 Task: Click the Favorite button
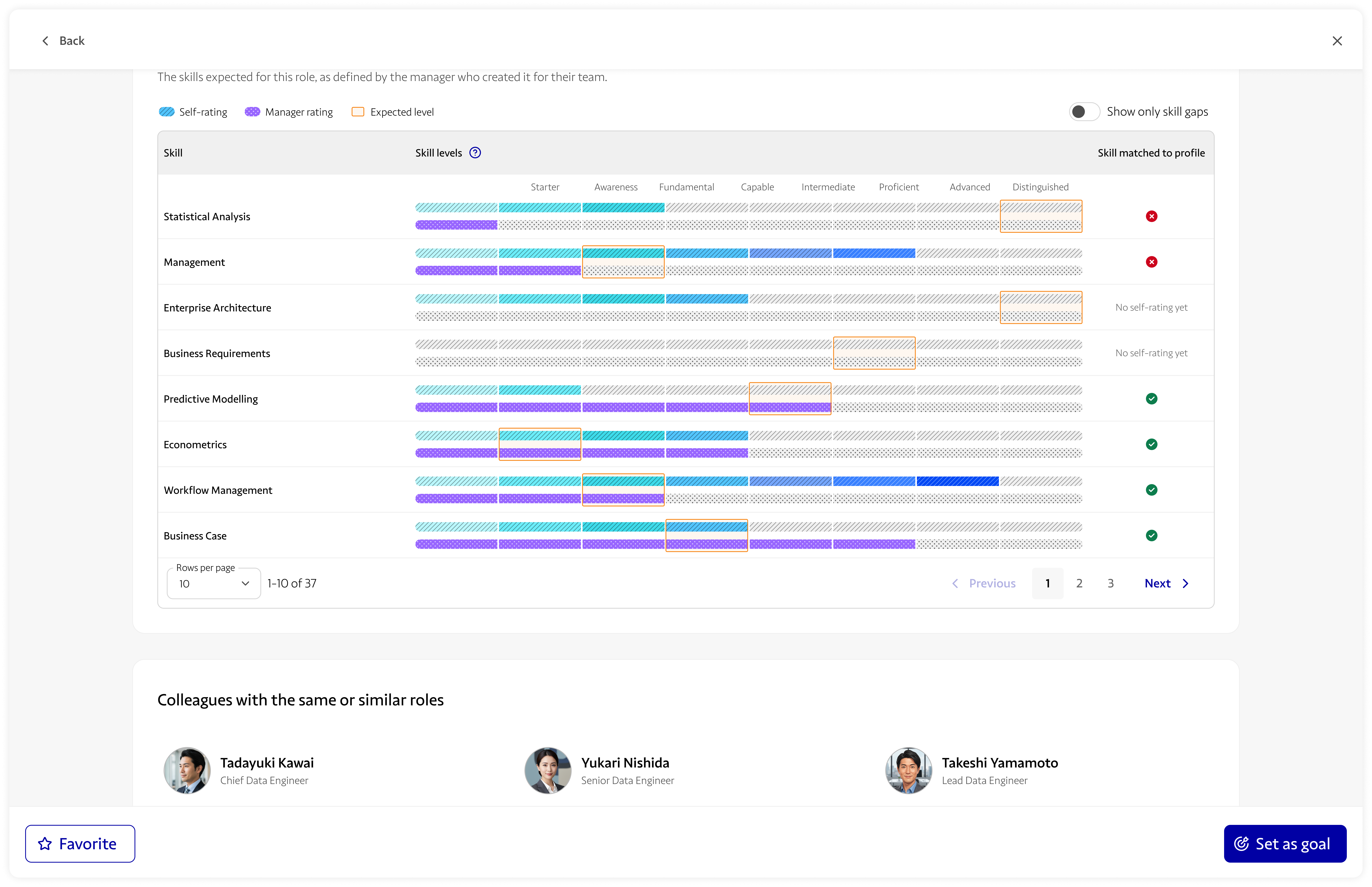coord(80,844)
